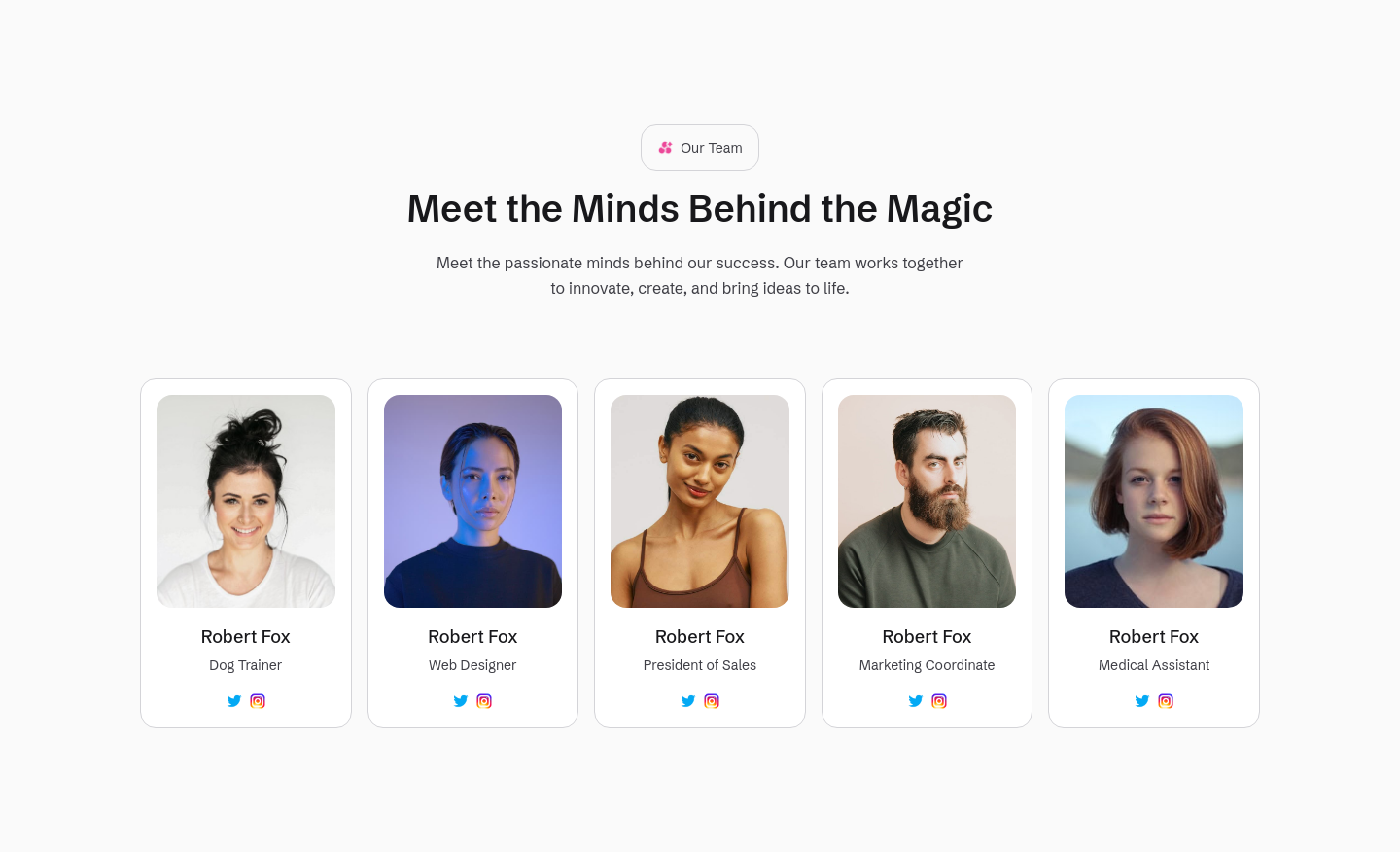Click the Medical Assistant's Twitter icon
The height and width of the screenshot is (852, 1400).
coord(1142,701)
